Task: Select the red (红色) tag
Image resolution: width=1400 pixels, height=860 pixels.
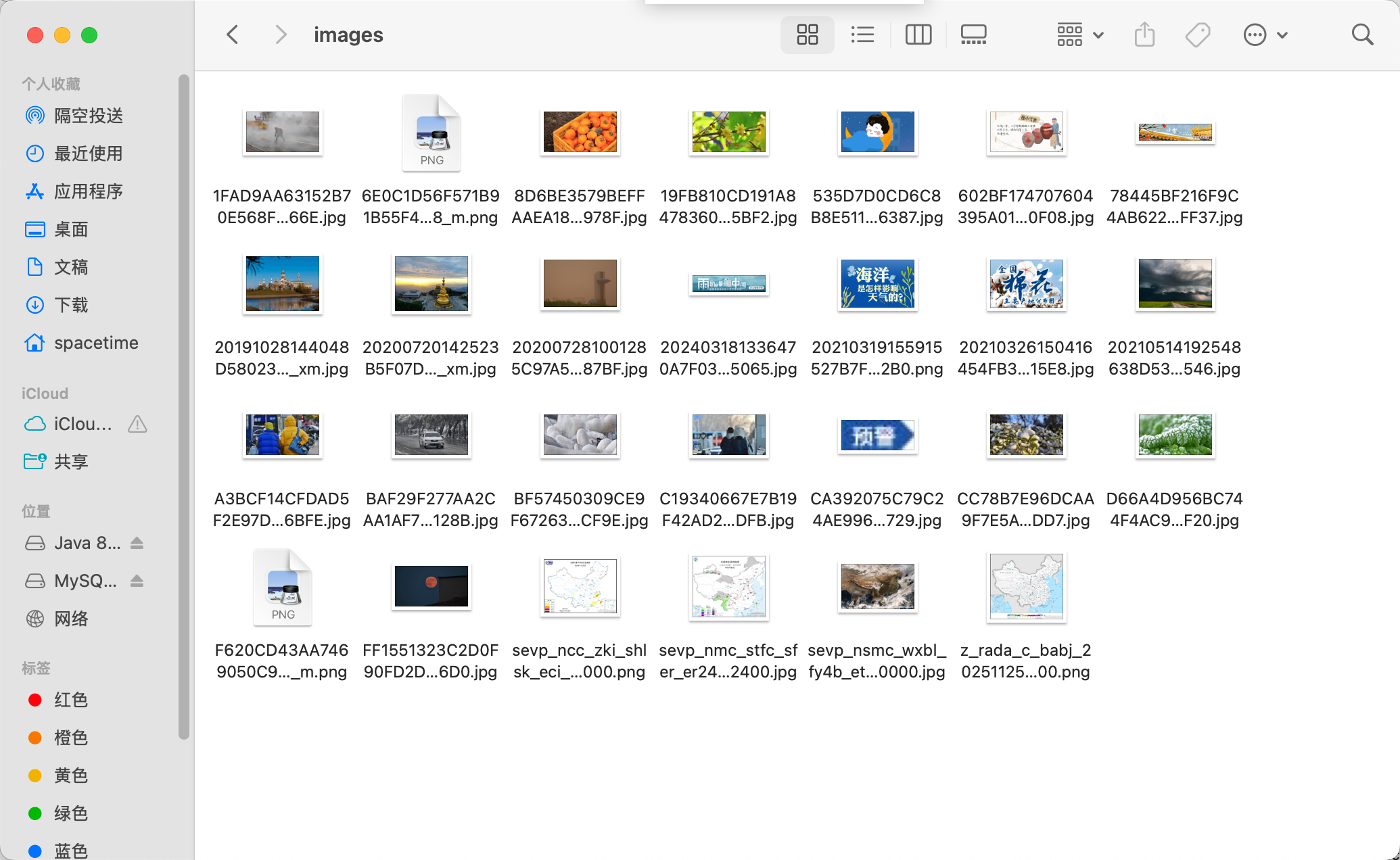Action: pyautogui.click(x=70, y=700)
